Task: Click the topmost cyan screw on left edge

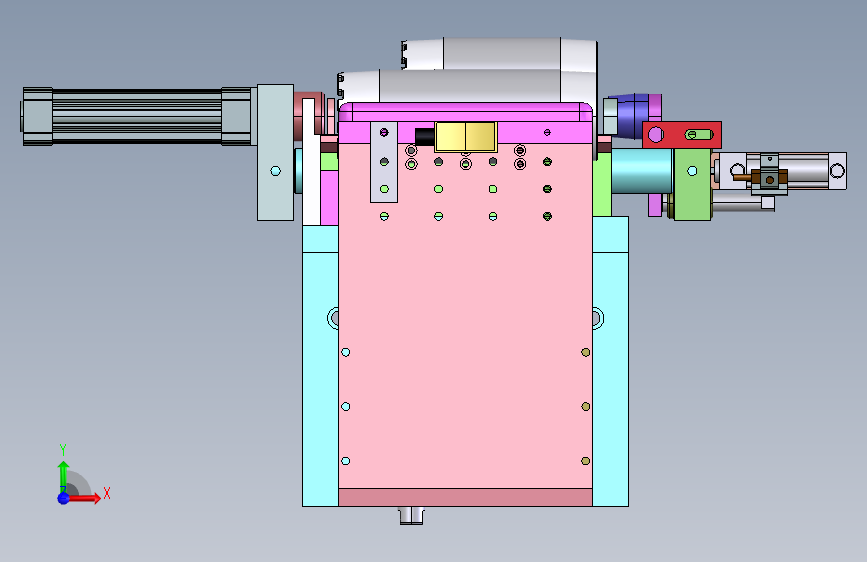Action: coord(346,352)
